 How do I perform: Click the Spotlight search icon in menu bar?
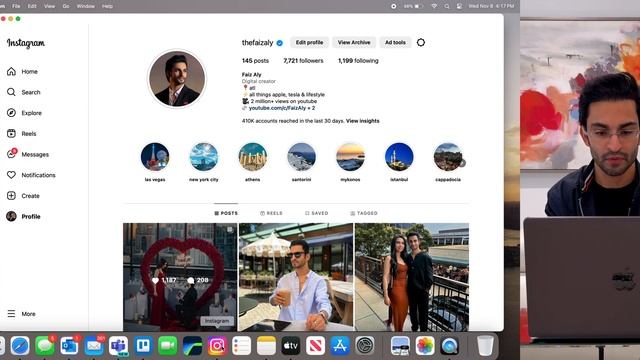tap(447, 6)
